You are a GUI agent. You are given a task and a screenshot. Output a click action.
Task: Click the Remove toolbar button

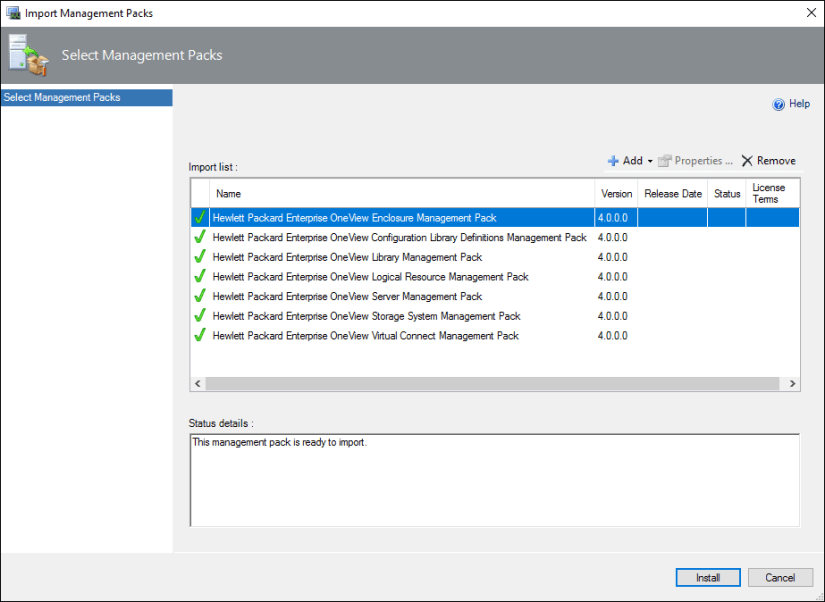pos(769,161)
